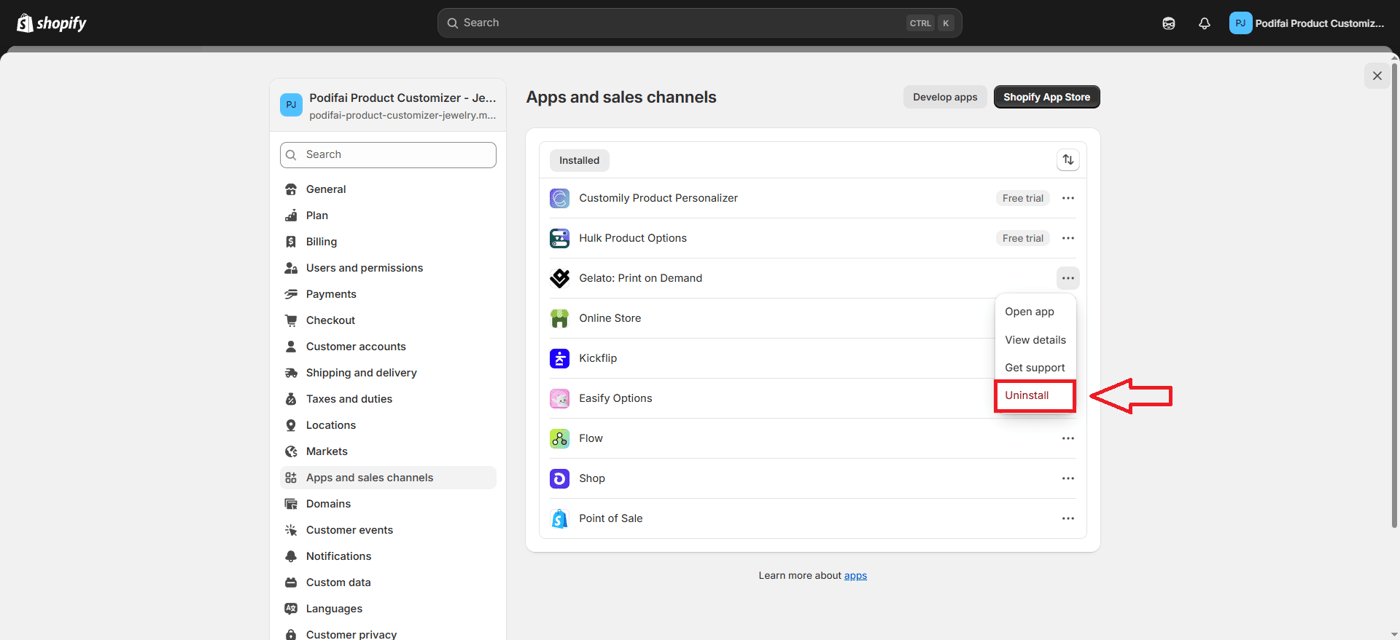Open Customily more actions menu
Image resolution: width=1400 pixels, height=640 pixels.
tap(1068, 198)
